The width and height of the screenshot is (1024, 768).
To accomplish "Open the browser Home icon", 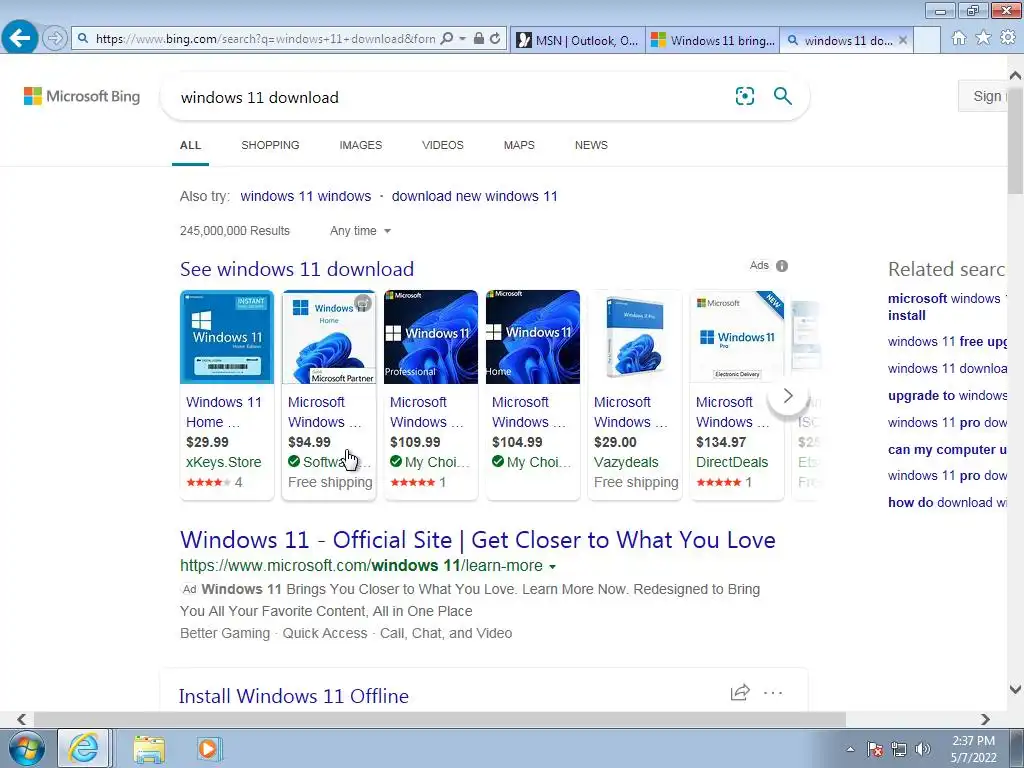I will (958, 38).
